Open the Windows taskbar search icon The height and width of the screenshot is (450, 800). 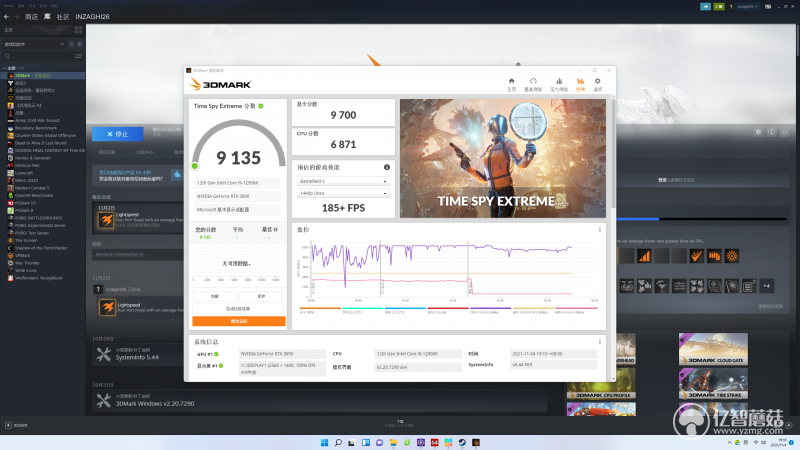338,442
